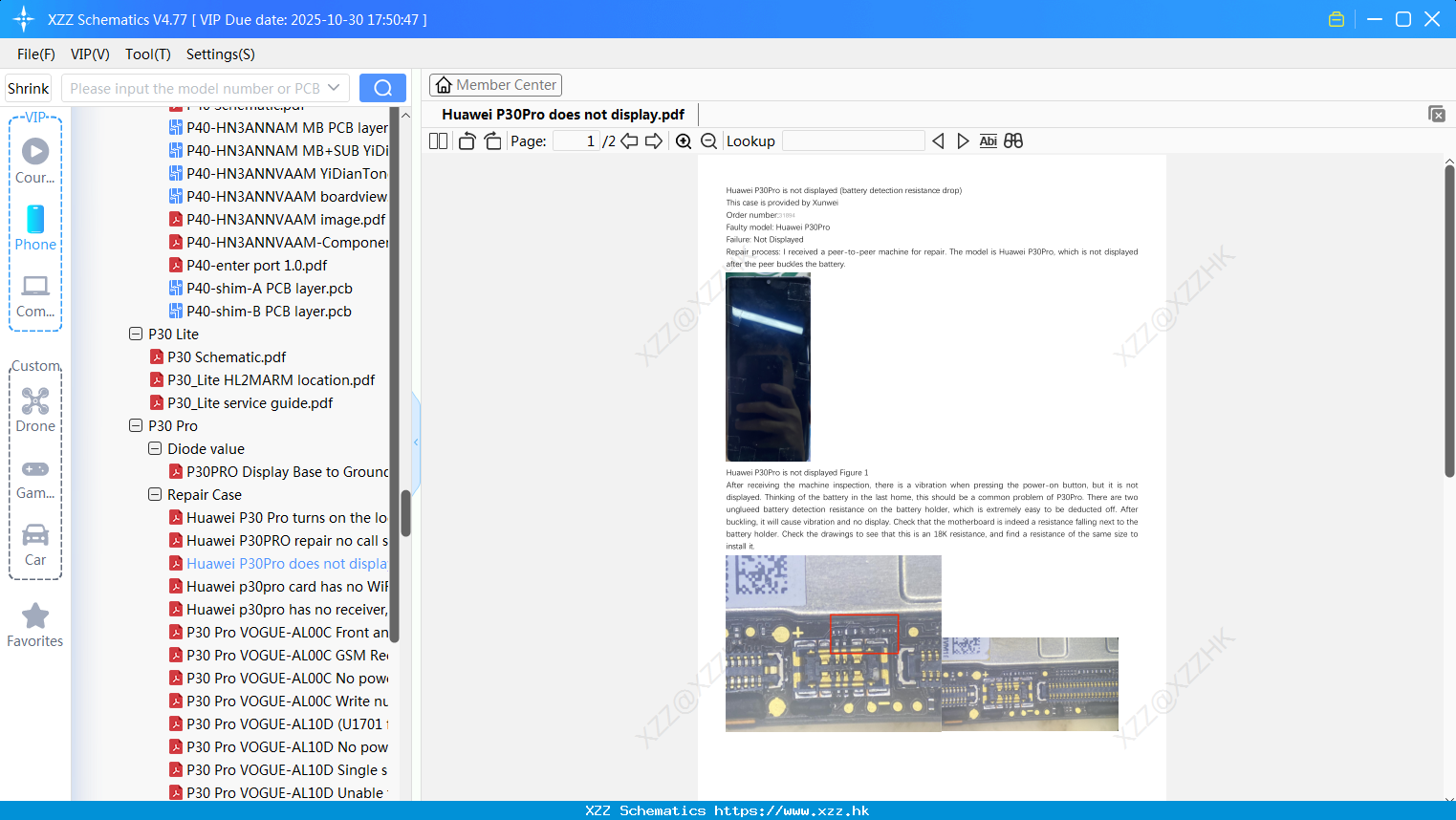Toggle the Abi text match option
The image size is (1456, 820).
point(988,140)
